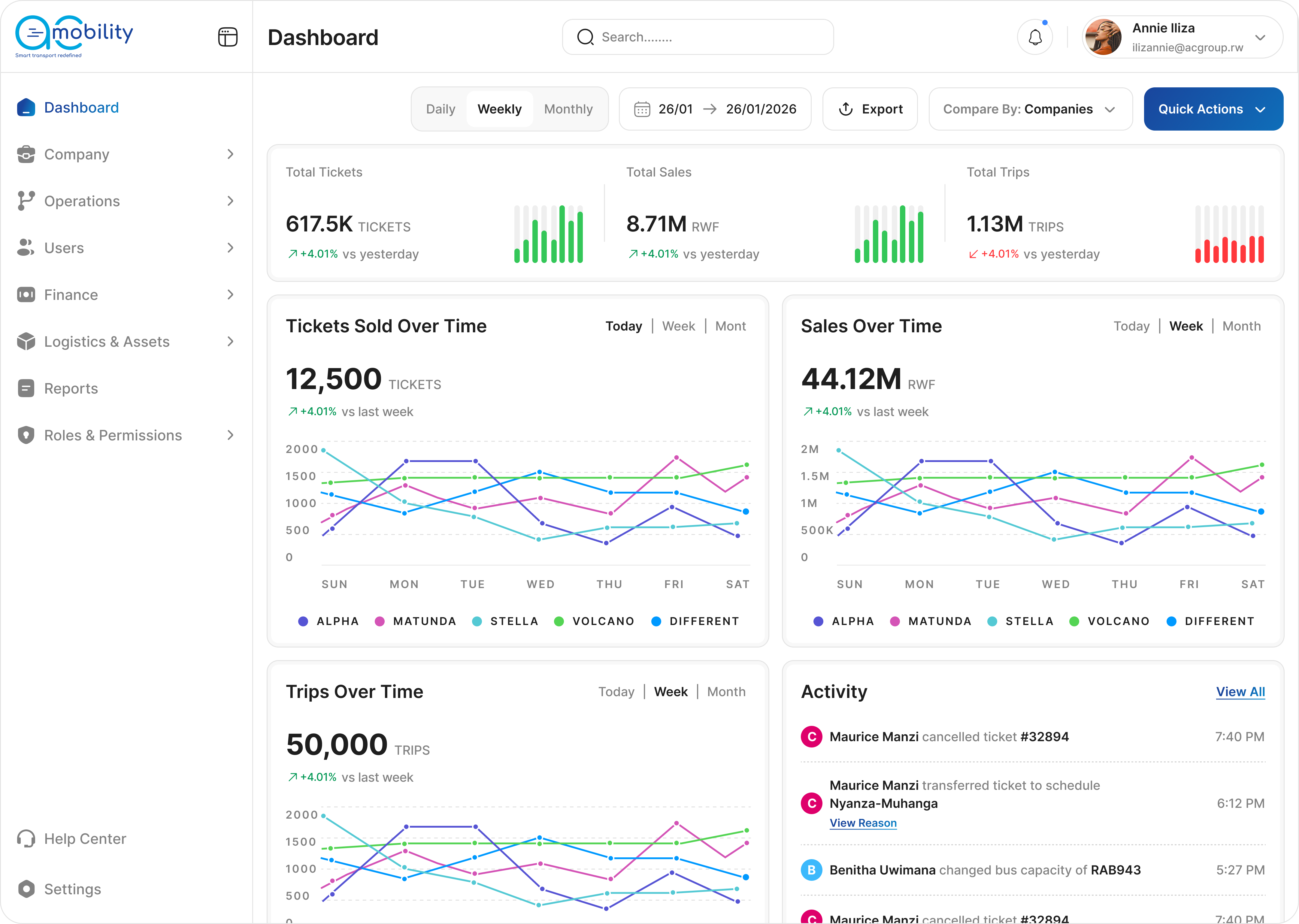This screenshot has height=924, width=1299.
Task: Select Today in Sales Over Time
Action: coord(1131,326)
